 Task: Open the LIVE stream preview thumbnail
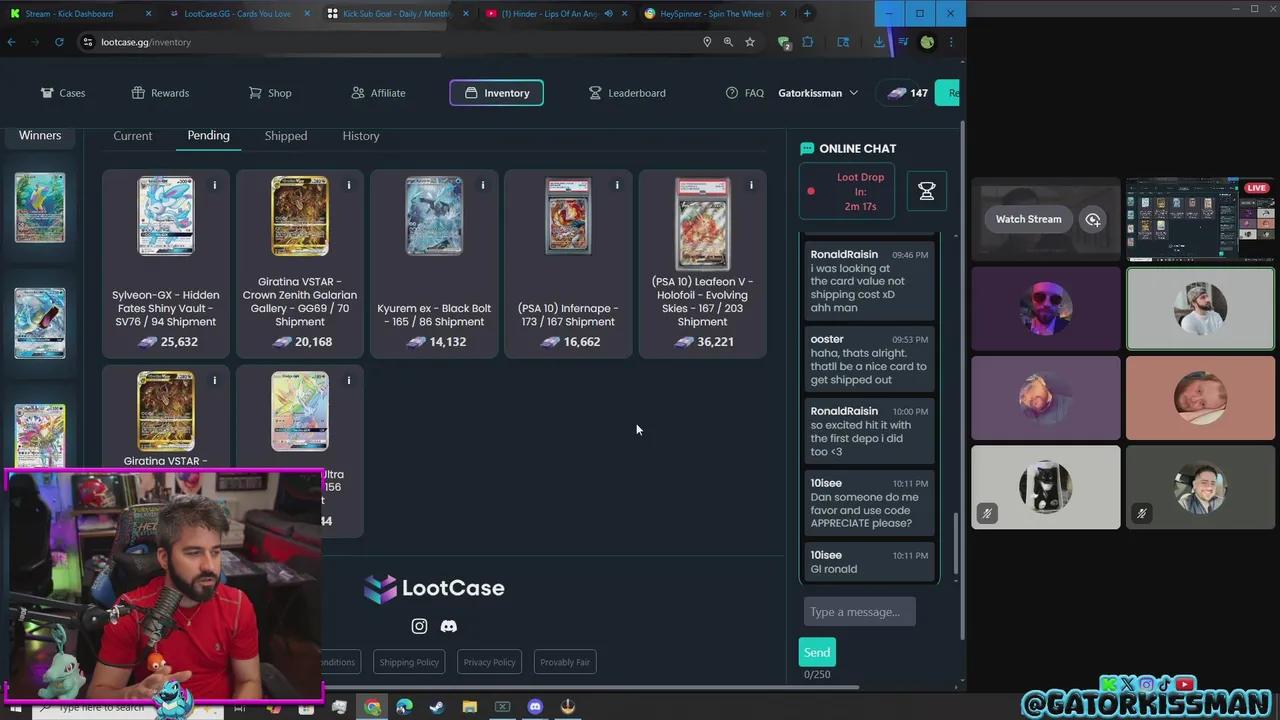[1200, 219]
